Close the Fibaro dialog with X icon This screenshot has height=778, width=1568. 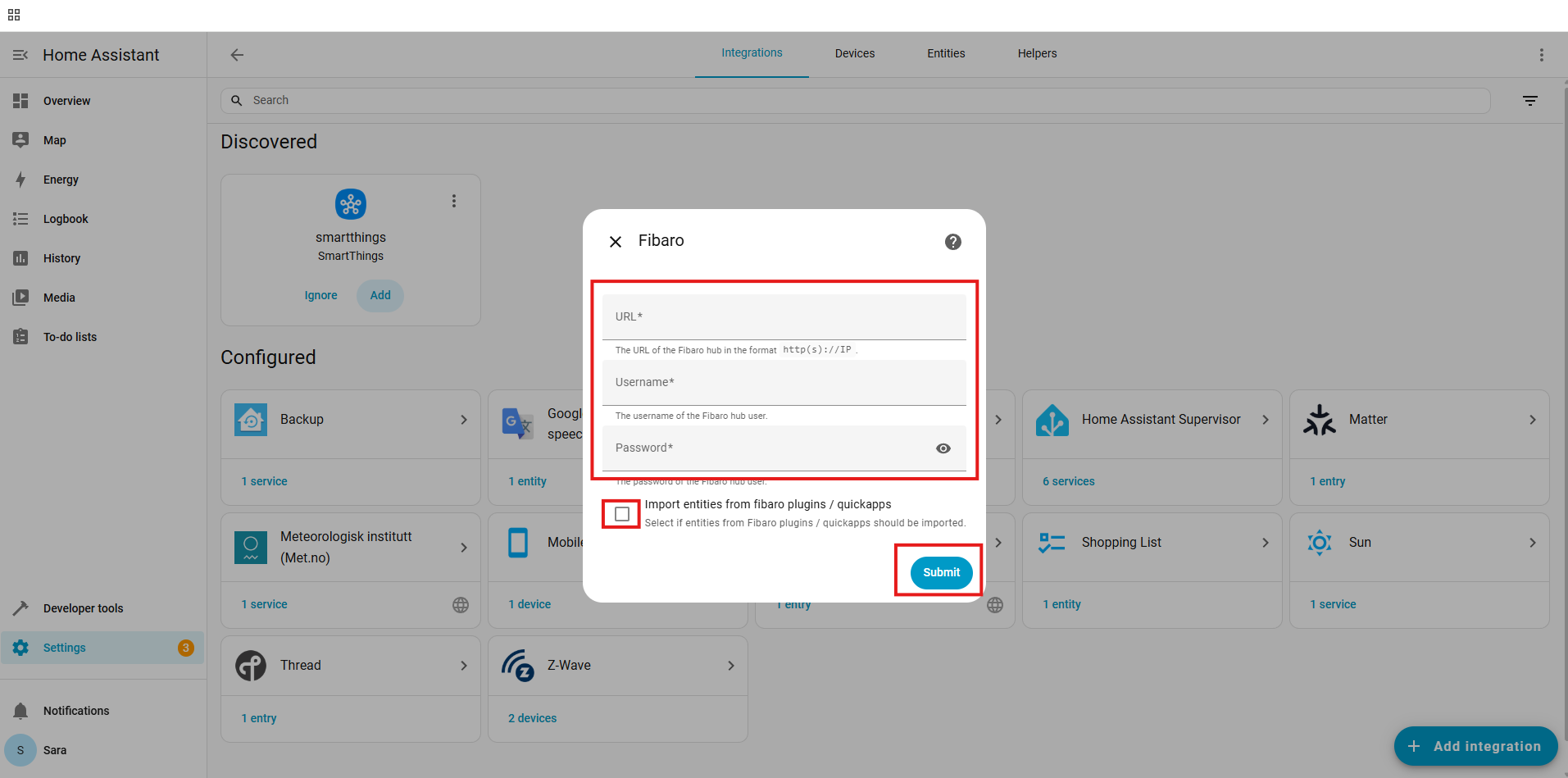coord(616,241)
